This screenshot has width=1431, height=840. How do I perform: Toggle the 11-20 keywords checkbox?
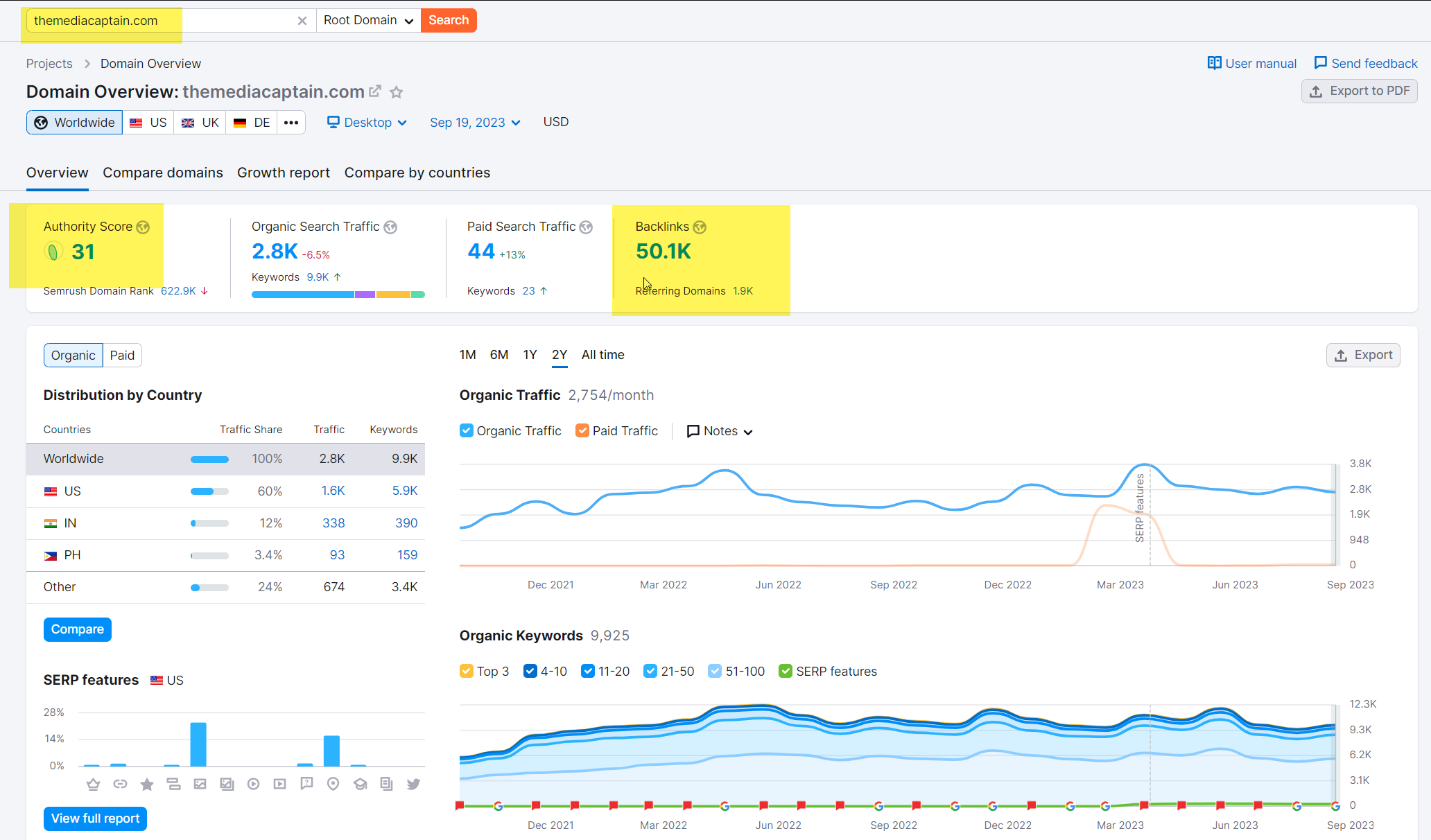coord(588,671)
